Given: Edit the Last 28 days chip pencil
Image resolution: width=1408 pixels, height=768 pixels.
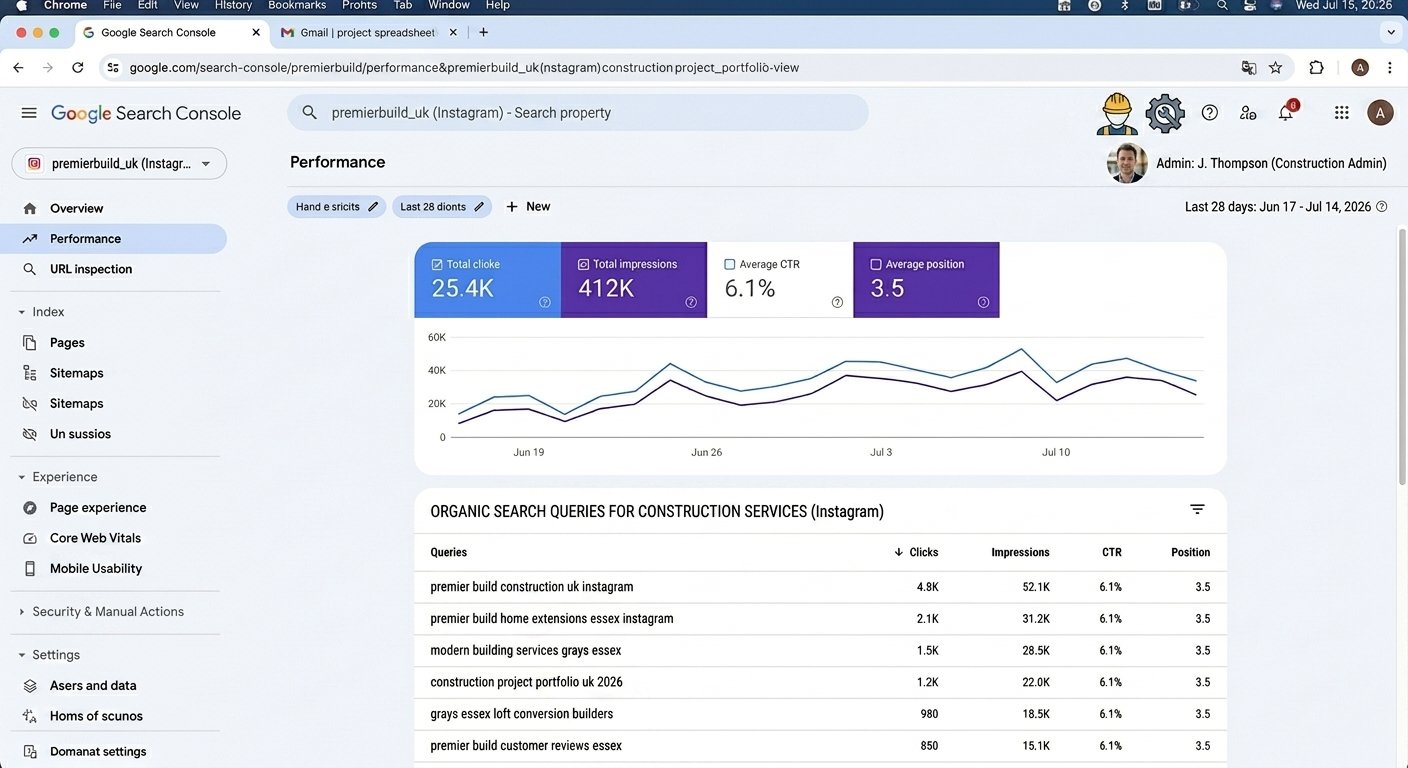Looking at the screenshot, I should 479,207.
